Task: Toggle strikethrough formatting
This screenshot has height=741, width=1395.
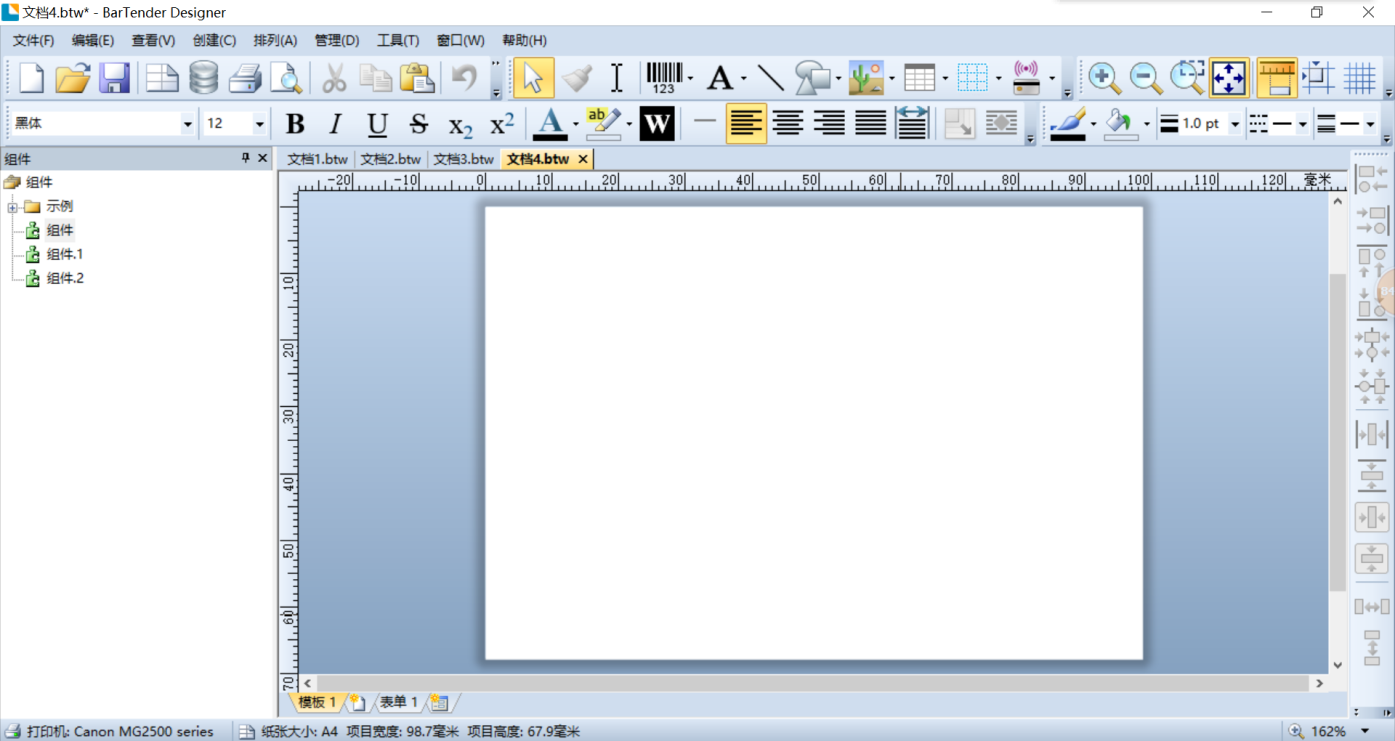Action: click(419, 124)
